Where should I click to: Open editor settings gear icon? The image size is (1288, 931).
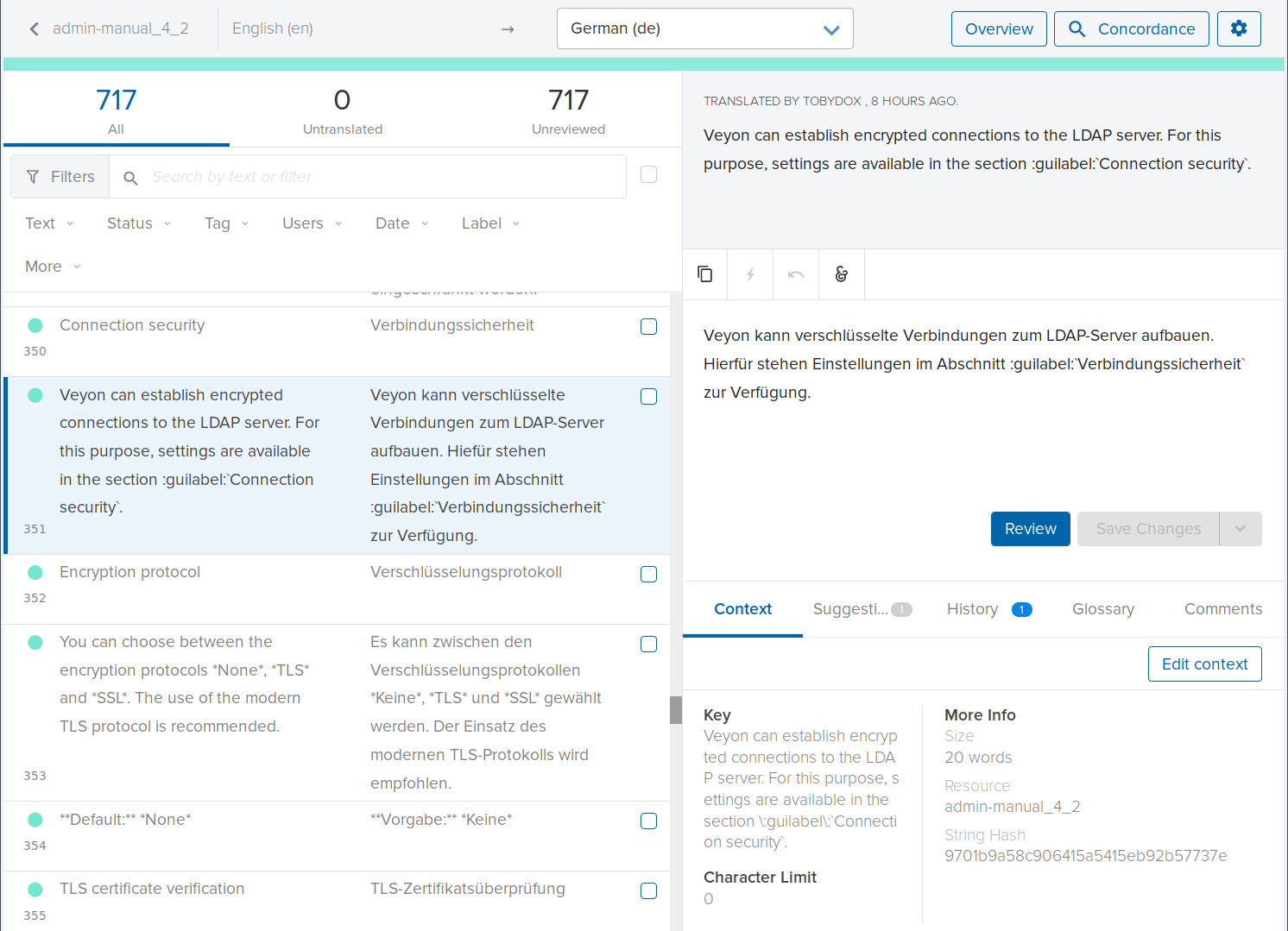[1239, 28]
